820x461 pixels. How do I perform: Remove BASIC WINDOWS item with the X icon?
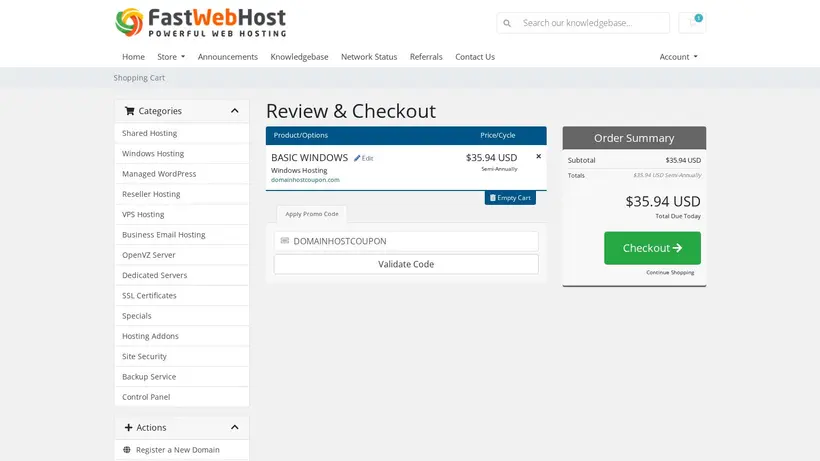click(x=538, y=156)
